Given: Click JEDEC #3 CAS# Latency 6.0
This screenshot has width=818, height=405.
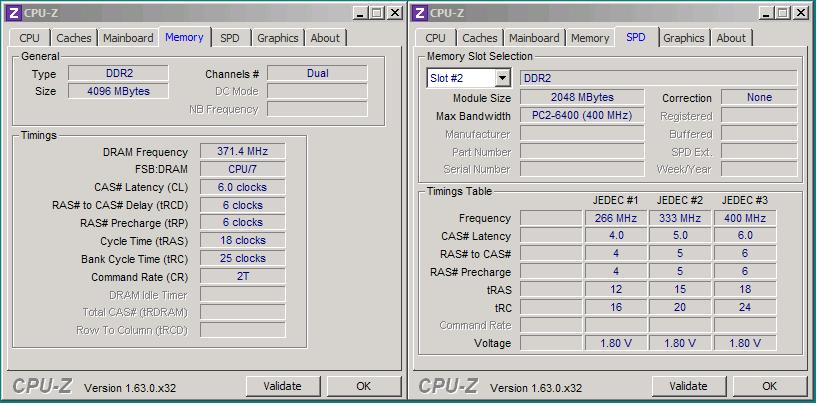Looking at the screenshot, I should pyautogui.click(x=745, y=236).
